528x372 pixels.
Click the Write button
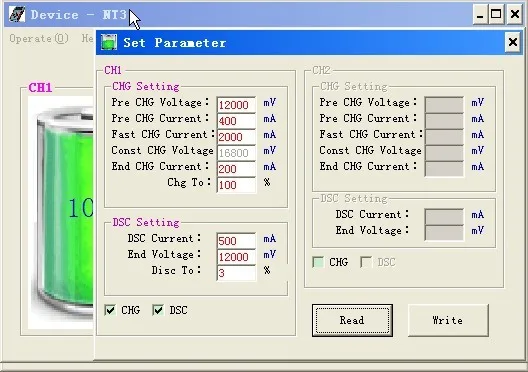click(x=448, y=320)
